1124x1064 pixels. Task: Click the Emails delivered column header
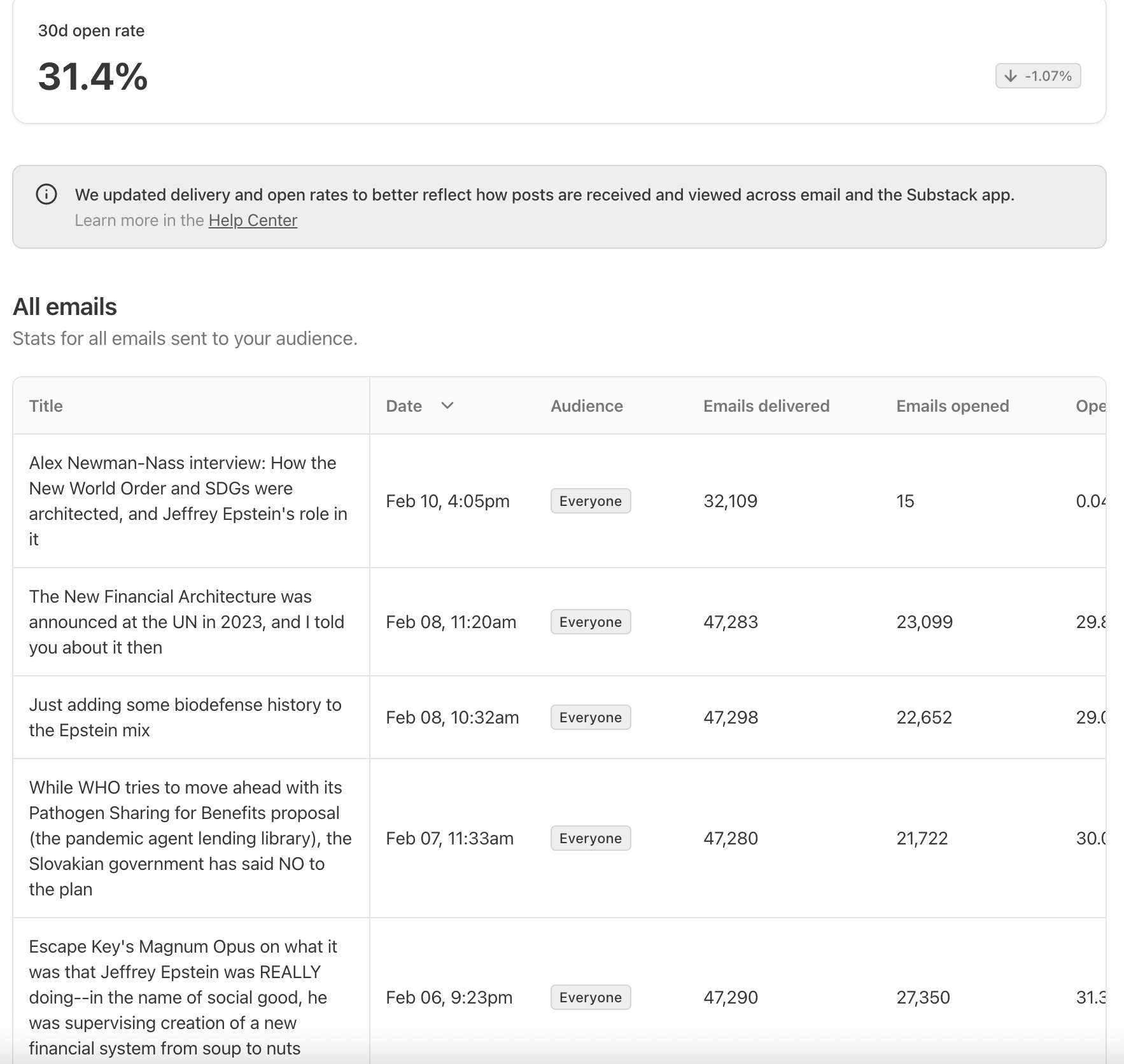[766, 406]
